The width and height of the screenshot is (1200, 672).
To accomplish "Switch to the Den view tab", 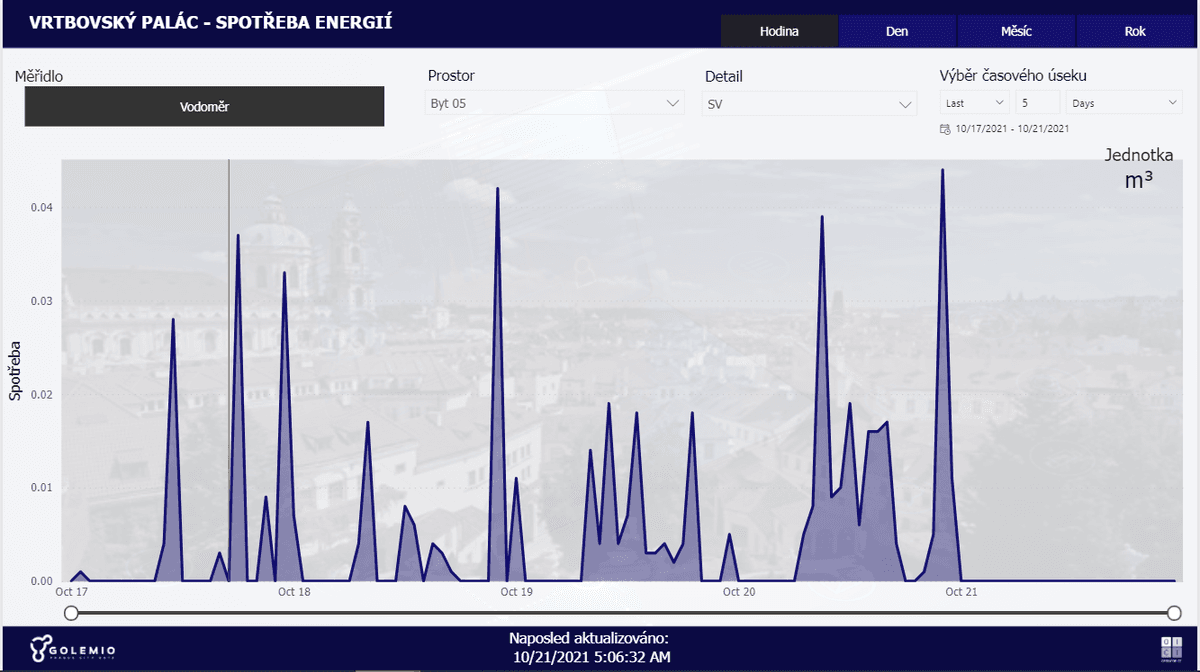I will pyautogui.click(x=897, y=31).
